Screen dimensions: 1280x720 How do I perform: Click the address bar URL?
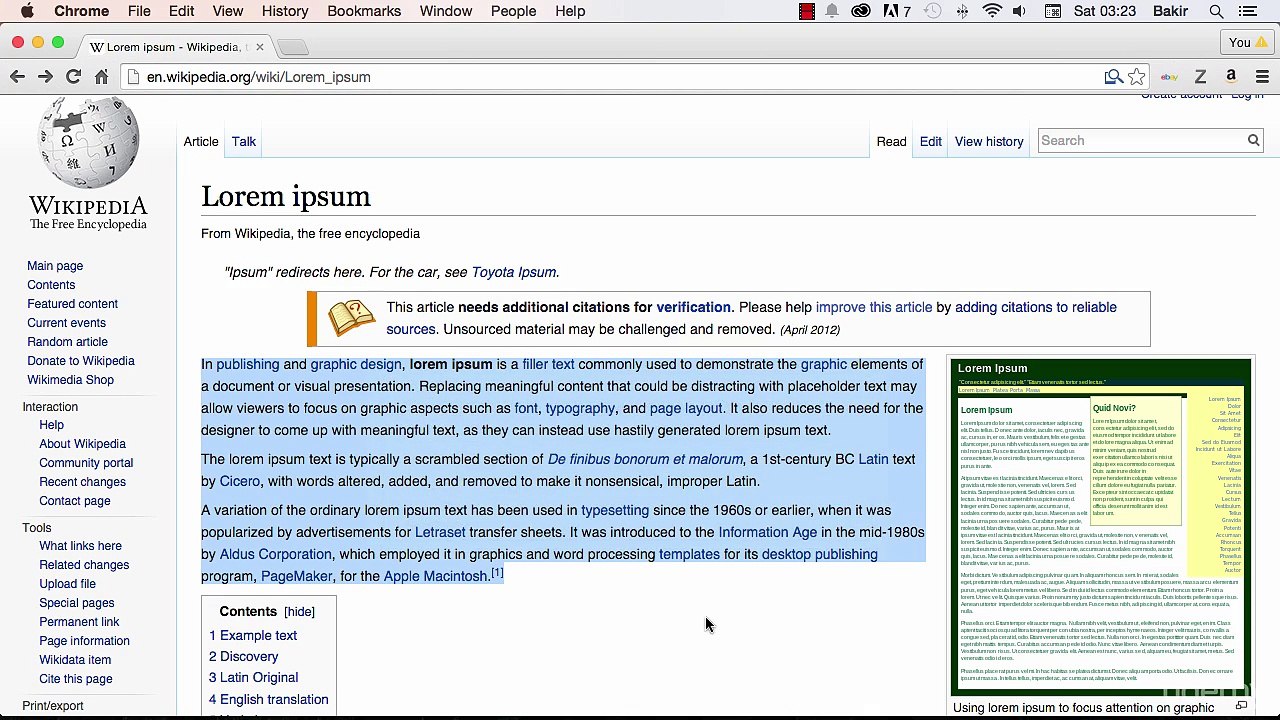pos(258,77)
